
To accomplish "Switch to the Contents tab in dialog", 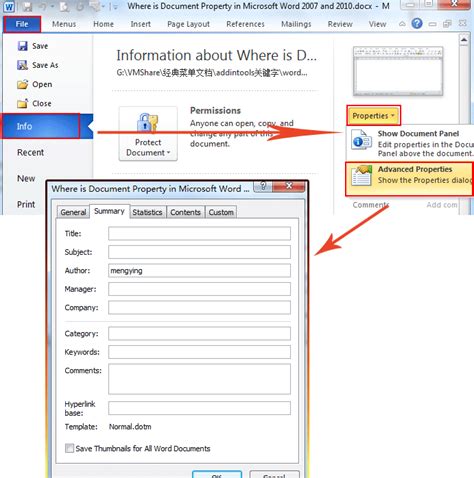I will pyautogui.click(x=185, y=212).
